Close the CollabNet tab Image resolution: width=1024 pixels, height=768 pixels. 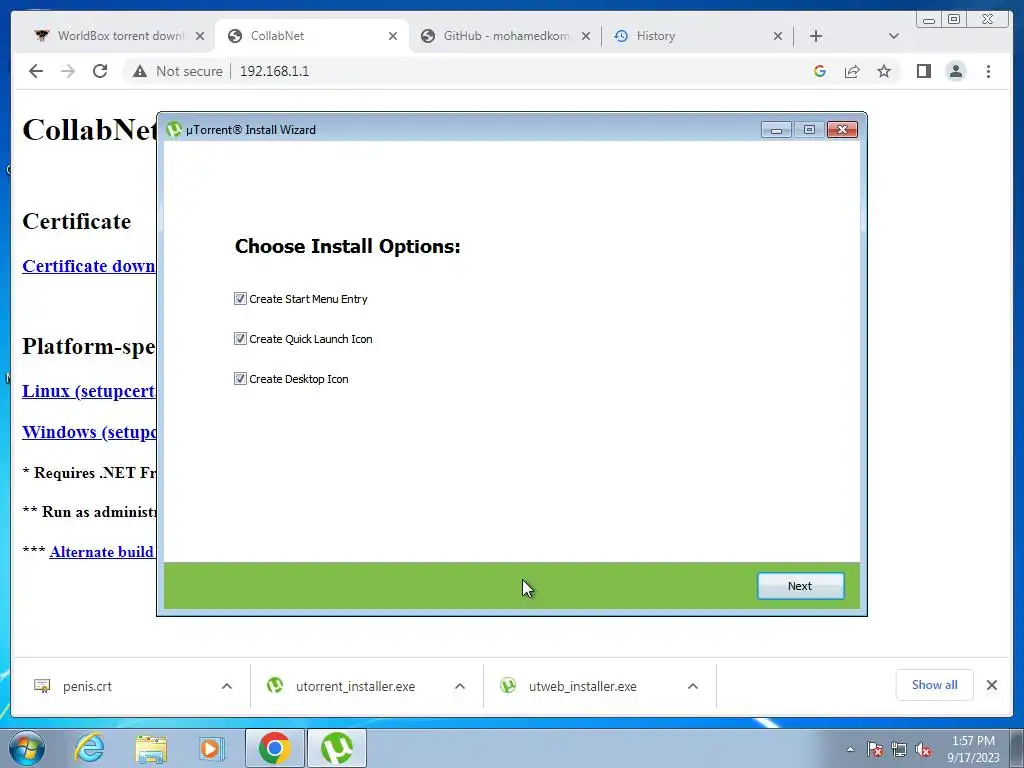(x=392, y=36)
